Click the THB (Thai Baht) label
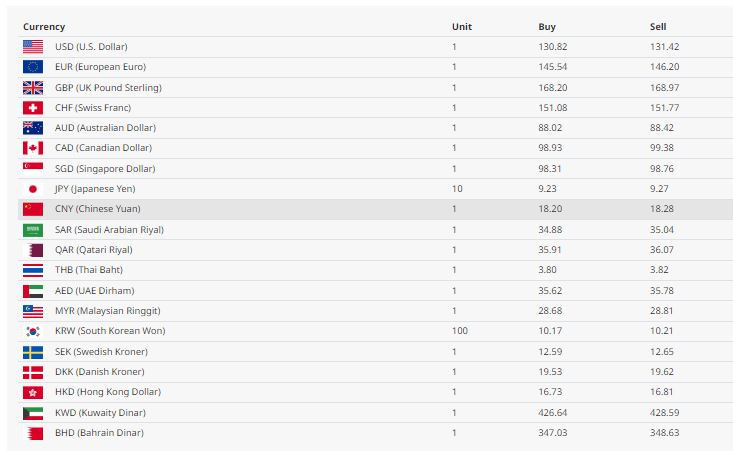This screenshot has width=733, height=451. [89, 270]
